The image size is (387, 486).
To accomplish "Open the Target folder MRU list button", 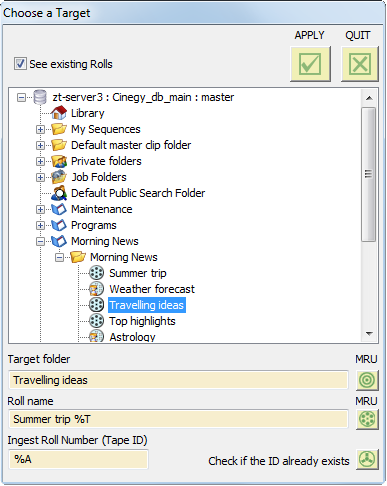I will 367,380.
